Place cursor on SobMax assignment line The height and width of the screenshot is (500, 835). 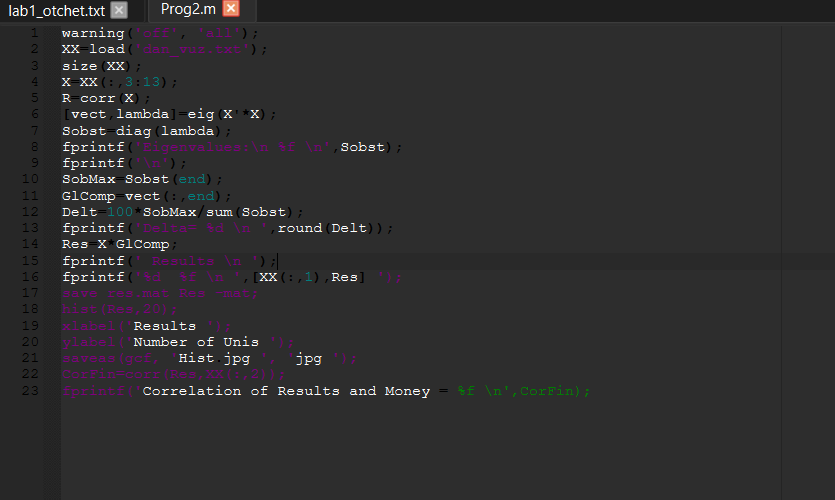138,179
